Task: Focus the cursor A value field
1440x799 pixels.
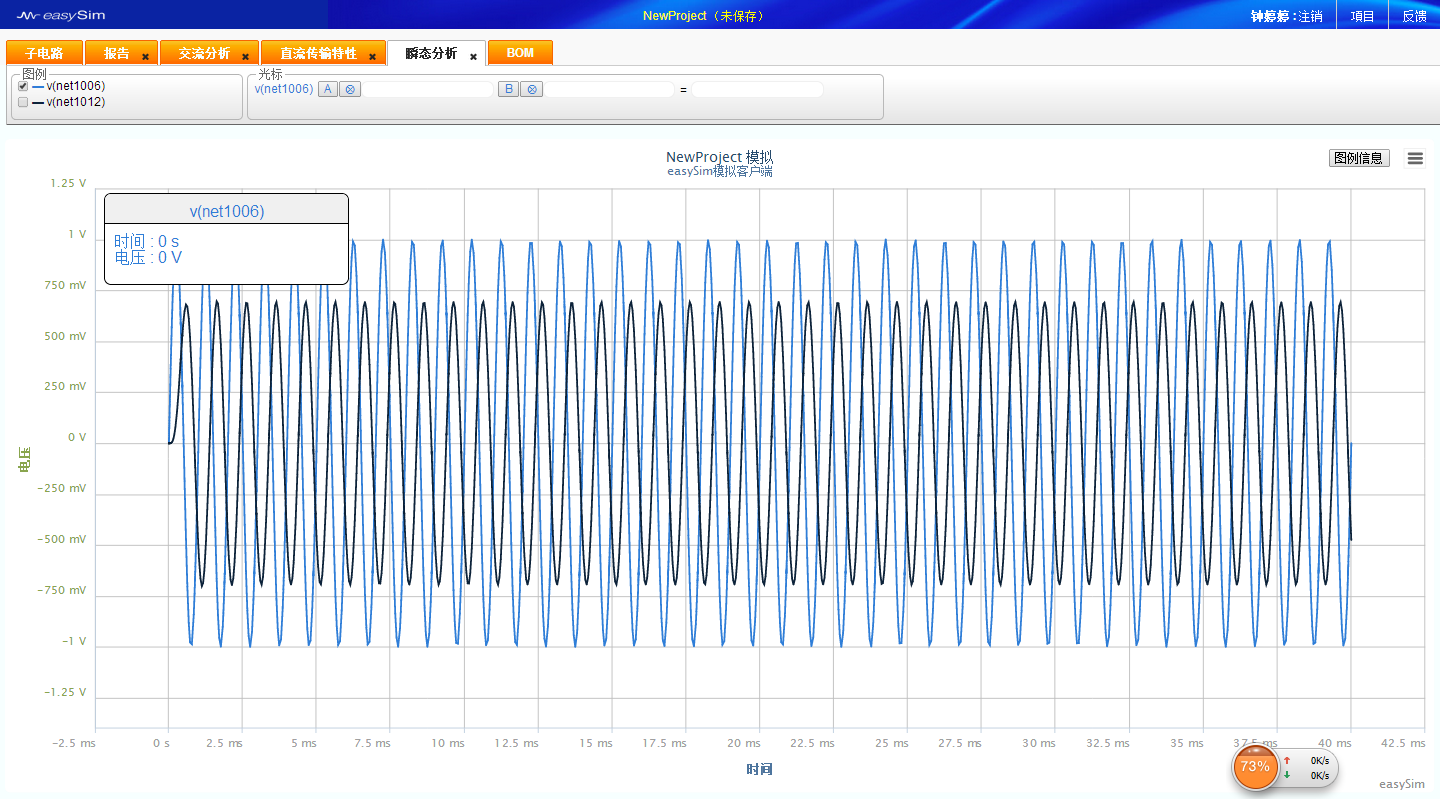Action: click(x=428, y=89)
